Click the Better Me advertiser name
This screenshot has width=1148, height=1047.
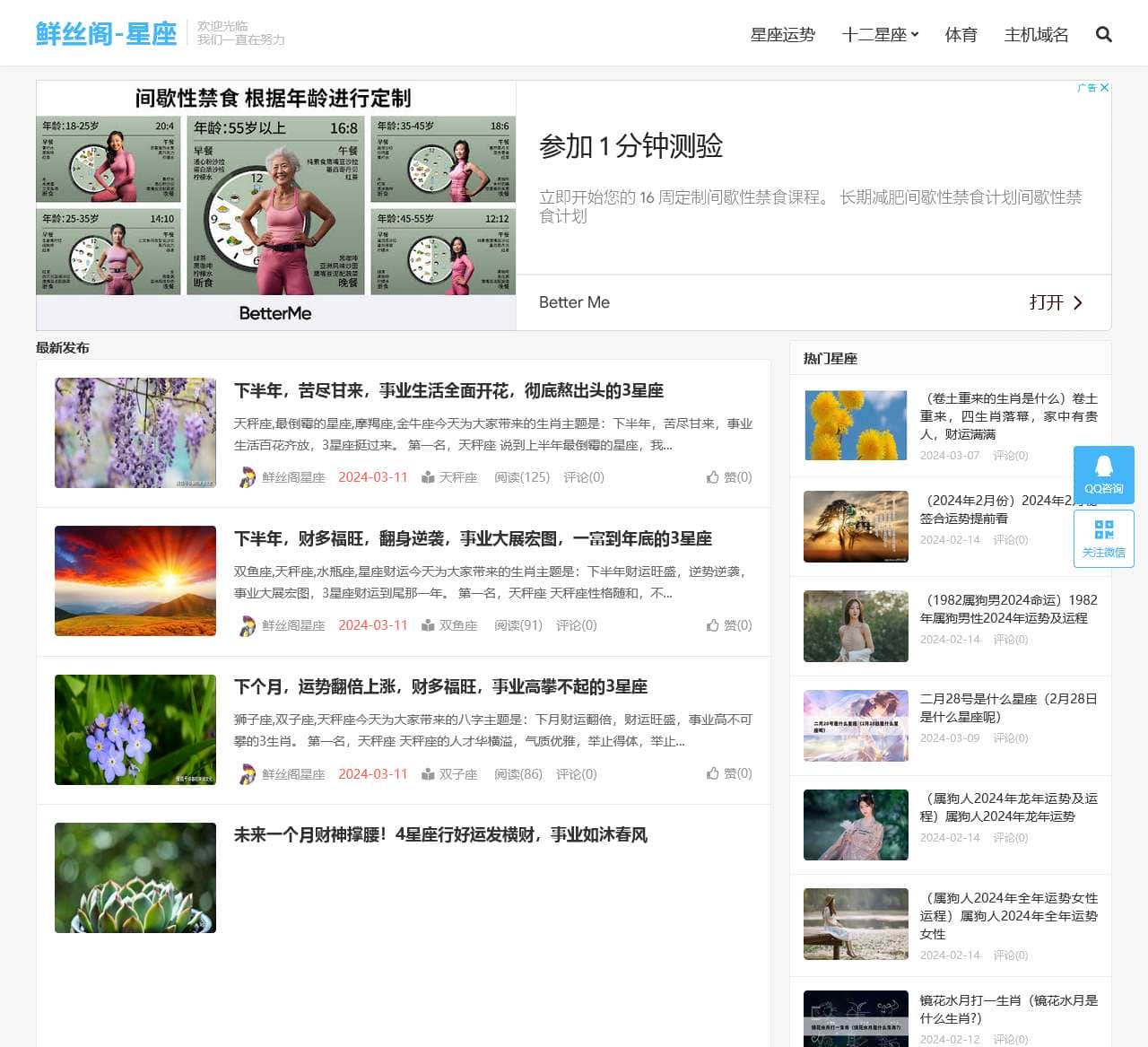[x=574, y=302]
